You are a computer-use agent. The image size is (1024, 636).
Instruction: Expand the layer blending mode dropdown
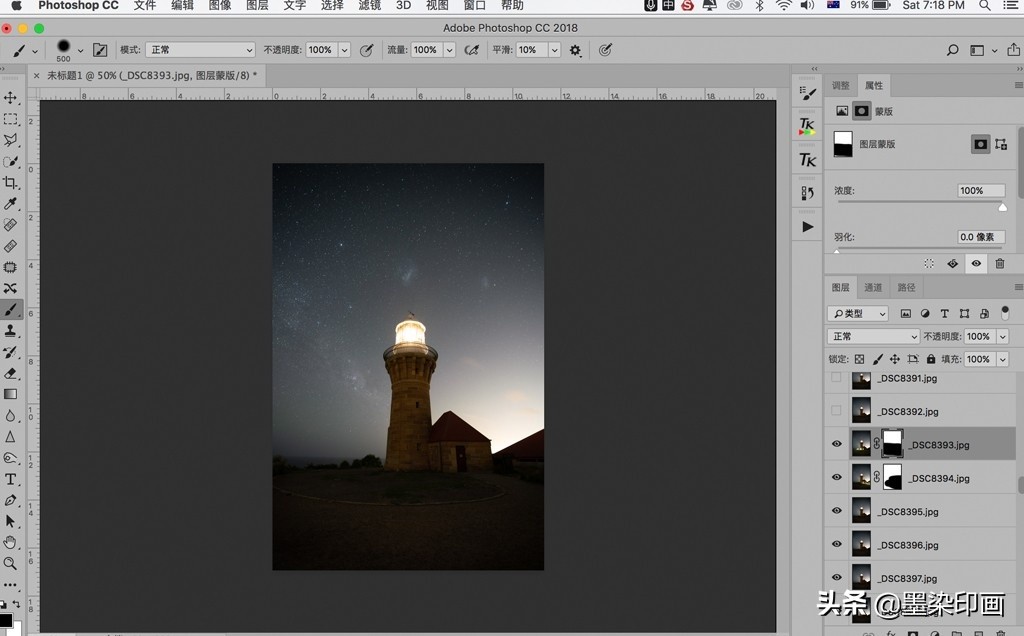point(872,337)
